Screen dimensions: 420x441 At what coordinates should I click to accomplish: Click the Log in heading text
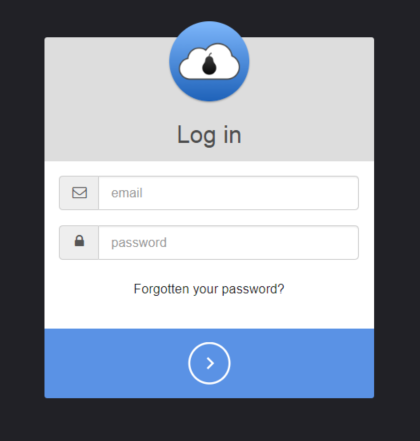click(209, 135)
